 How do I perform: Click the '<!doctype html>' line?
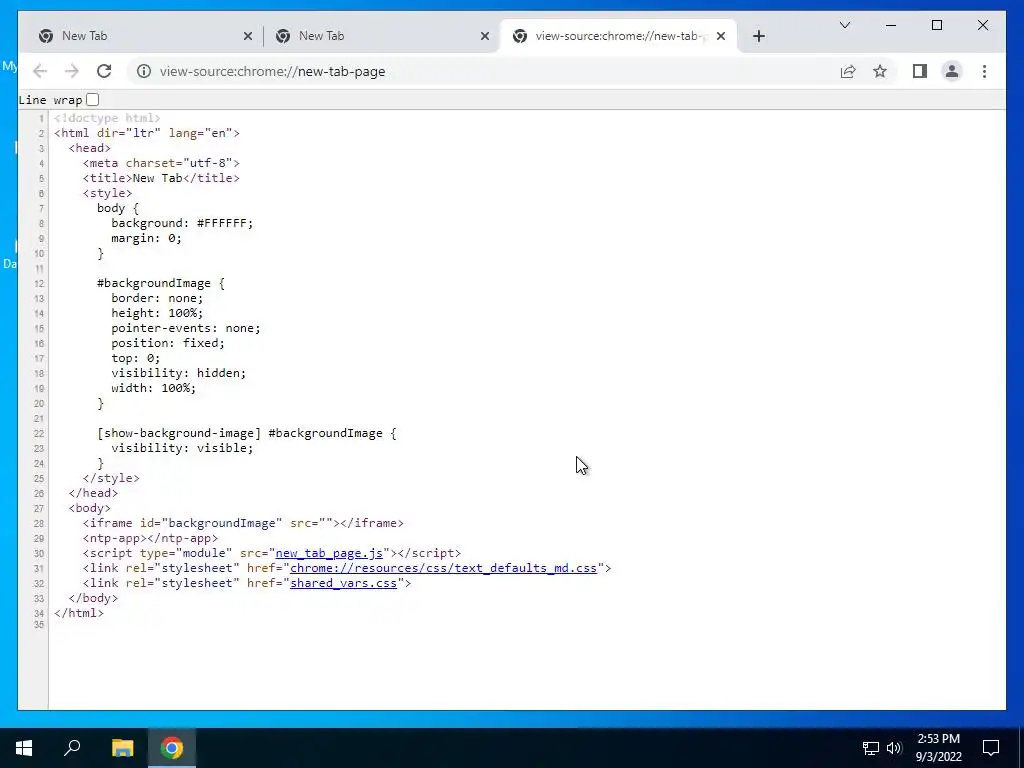[107, 118]
